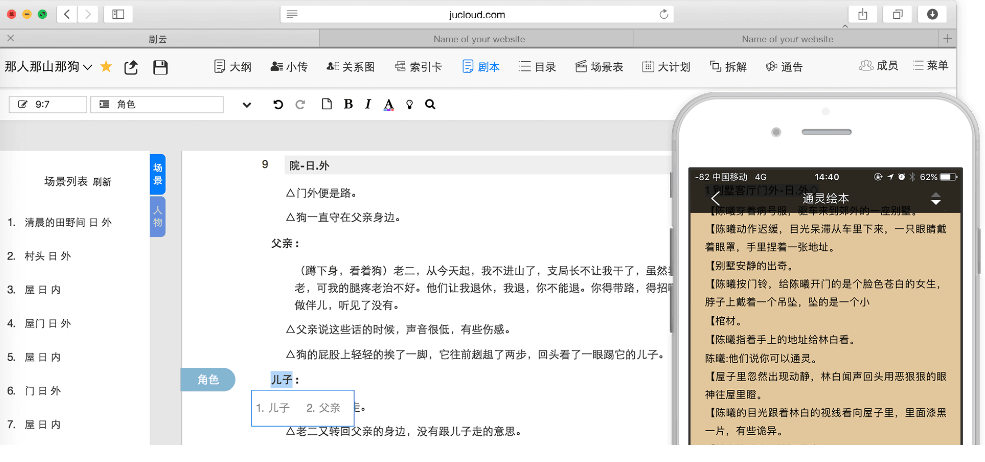The width and height of the screenshot is (985, 462).
Task: Choose 父亲 from the character suggestions
Action: click(x=324, y=407)
